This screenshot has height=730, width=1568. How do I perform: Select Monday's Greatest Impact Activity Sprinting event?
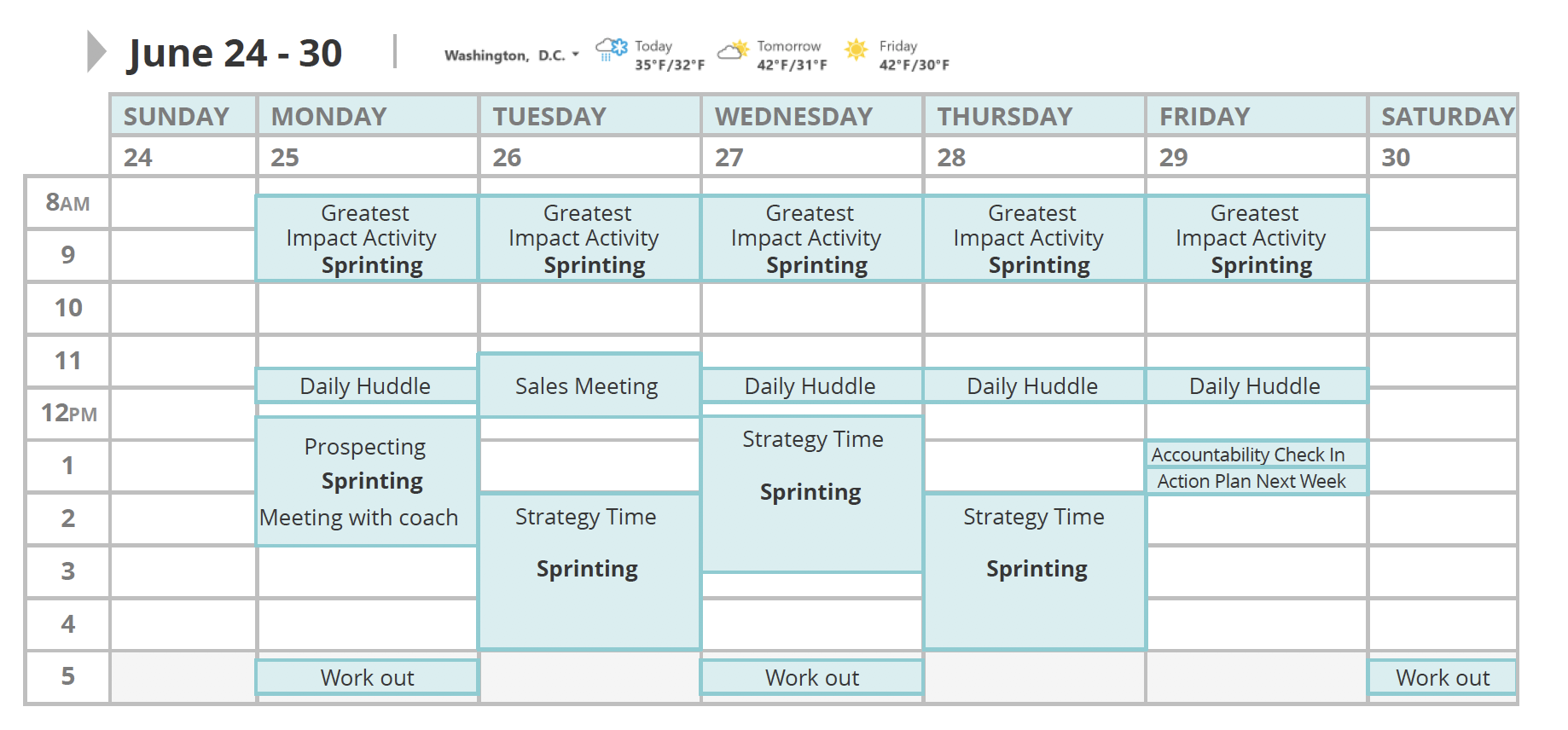point(365,239)
